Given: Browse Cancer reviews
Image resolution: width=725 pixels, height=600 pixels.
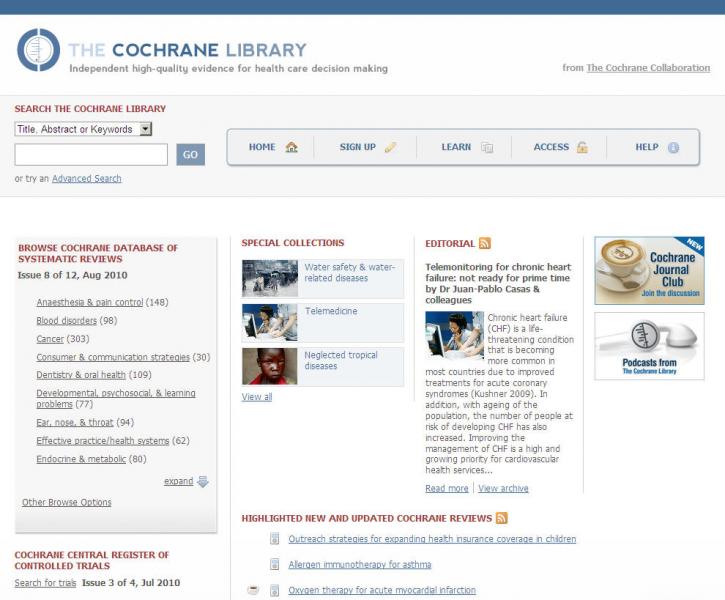Looking at the screenshot, I should tap(50, 339).
